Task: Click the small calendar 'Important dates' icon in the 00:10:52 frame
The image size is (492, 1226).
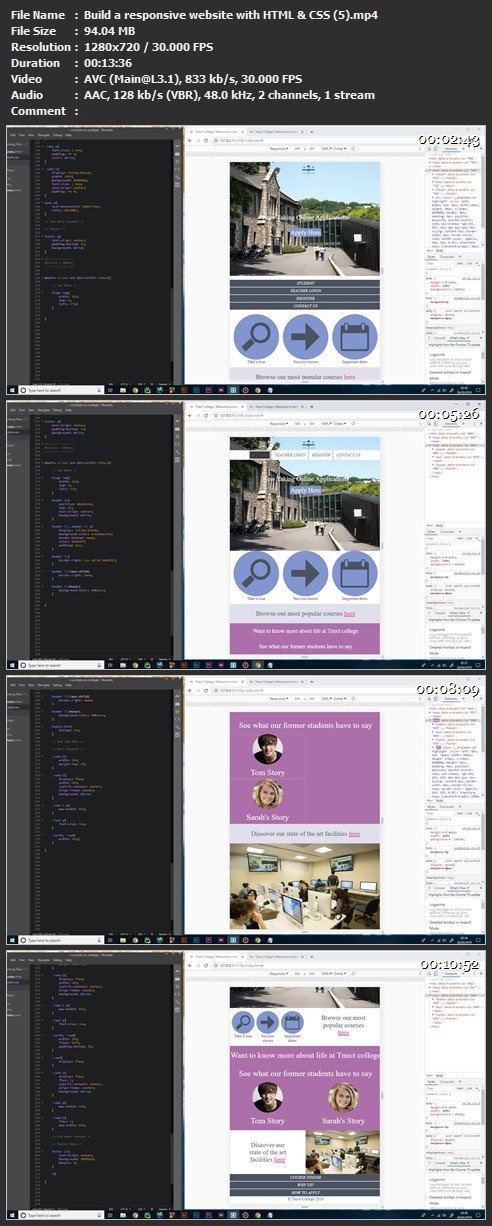Action: tap(292, 1022)
